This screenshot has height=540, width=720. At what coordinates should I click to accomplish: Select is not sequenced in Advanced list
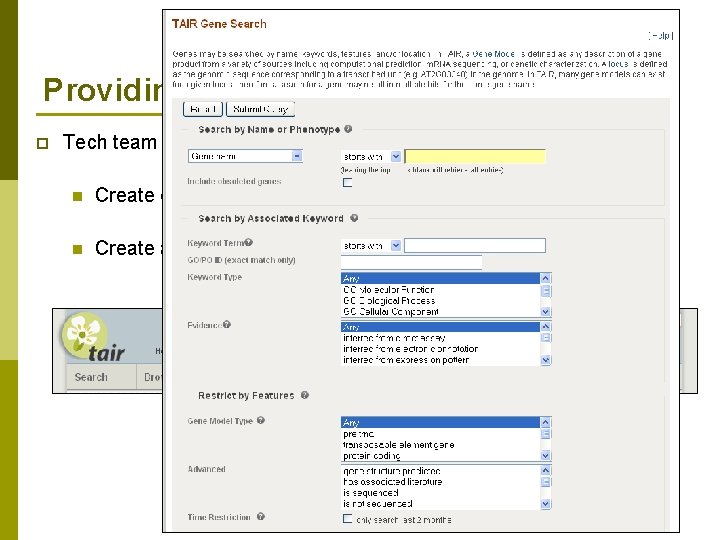point(440,504)
